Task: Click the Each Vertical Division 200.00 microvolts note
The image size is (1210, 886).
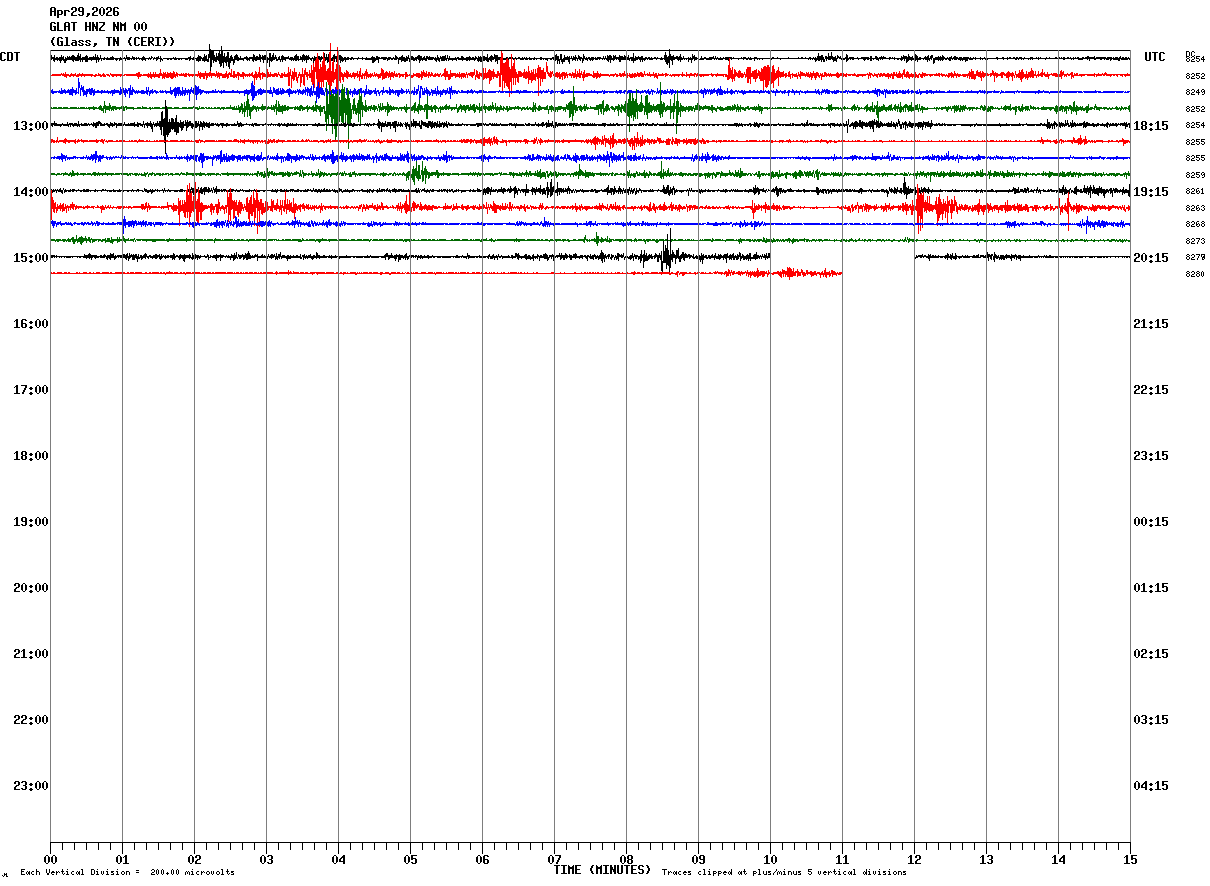Action: [x=127, y=873]
